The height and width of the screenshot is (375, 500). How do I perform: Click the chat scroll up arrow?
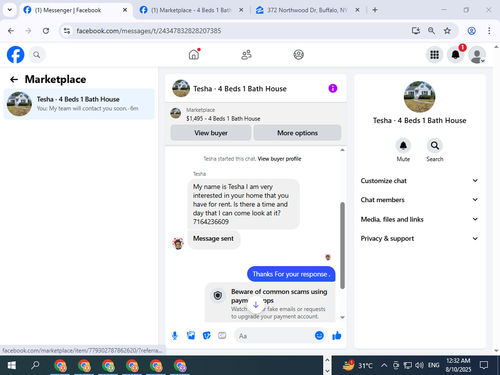[342, 150]
